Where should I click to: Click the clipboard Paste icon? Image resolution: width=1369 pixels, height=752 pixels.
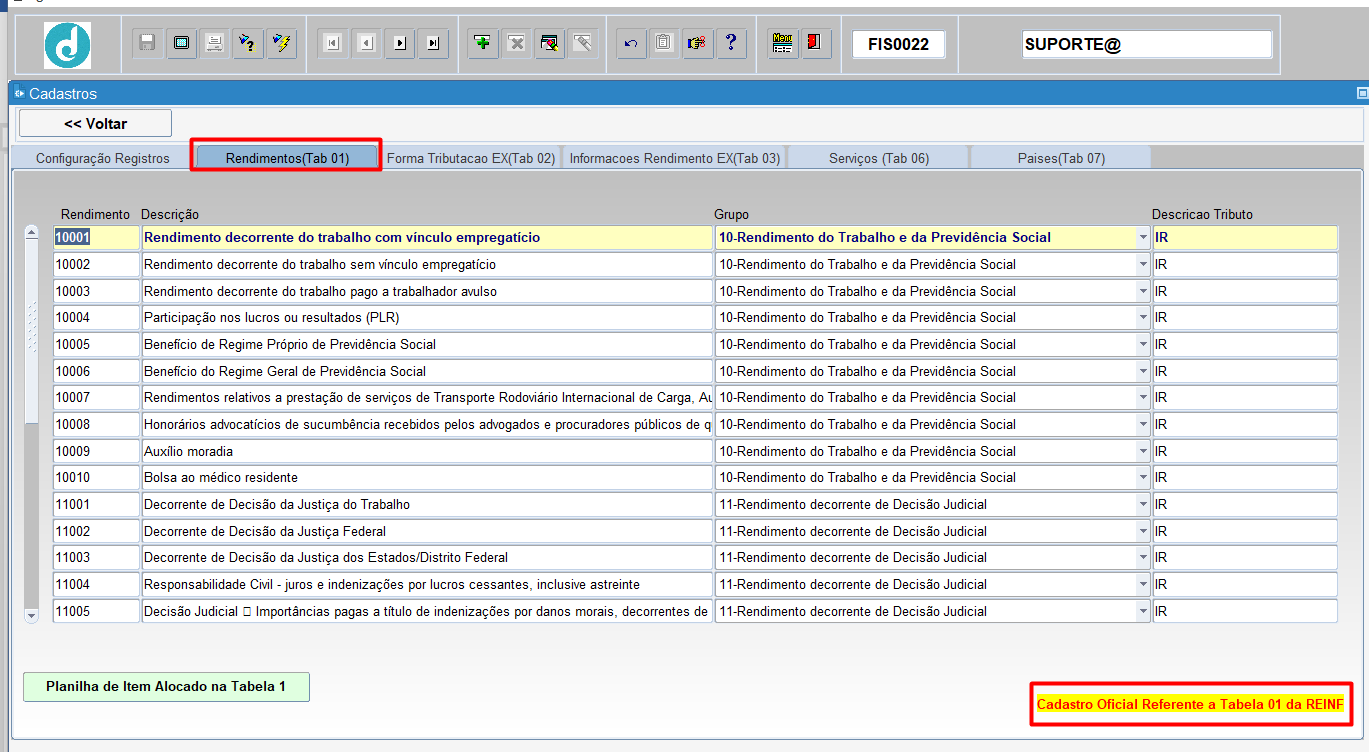tap(665, 43)
